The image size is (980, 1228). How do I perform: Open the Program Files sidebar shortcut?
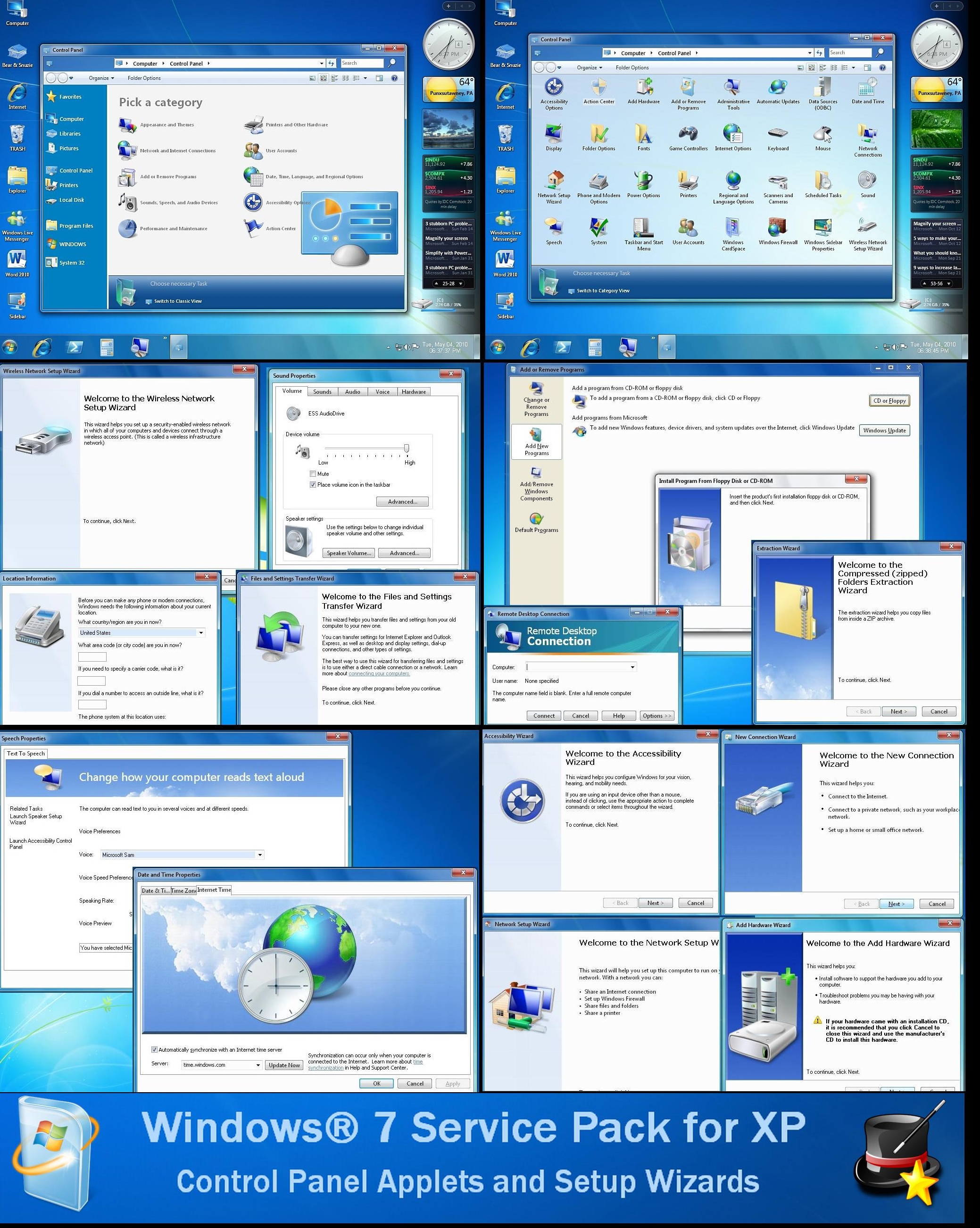(69, 225)
